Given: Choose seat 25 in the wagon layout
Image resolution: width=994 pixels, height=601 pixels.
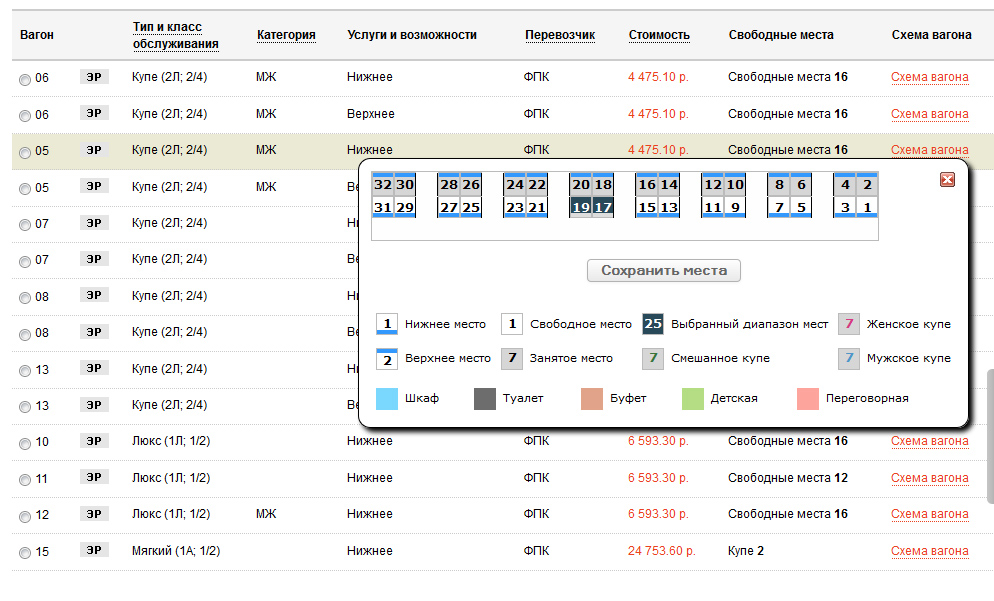Looking at the screenshot, I should [x=471, y=208].
